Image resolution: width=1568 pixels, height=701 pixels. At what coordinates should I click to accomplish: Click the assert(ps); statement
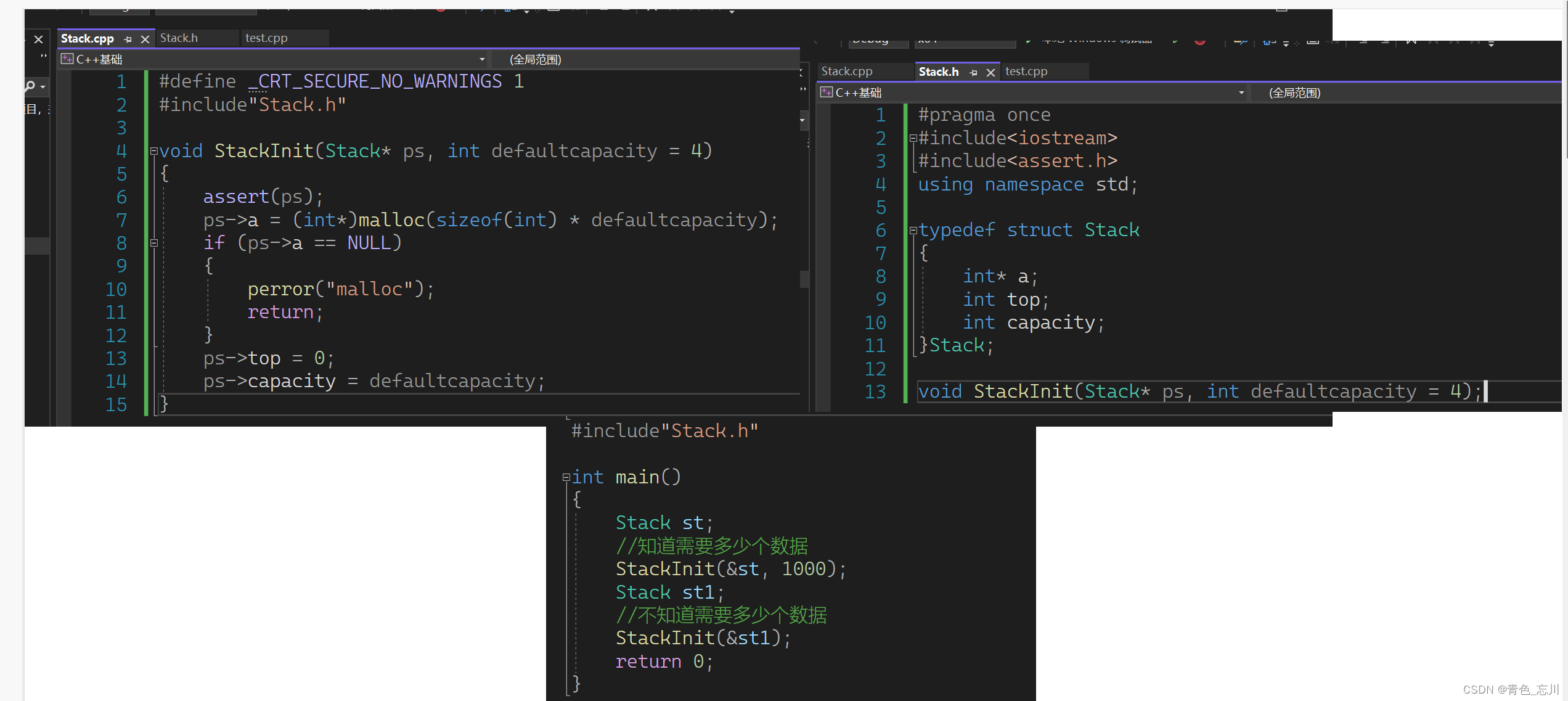click(263, 197)
